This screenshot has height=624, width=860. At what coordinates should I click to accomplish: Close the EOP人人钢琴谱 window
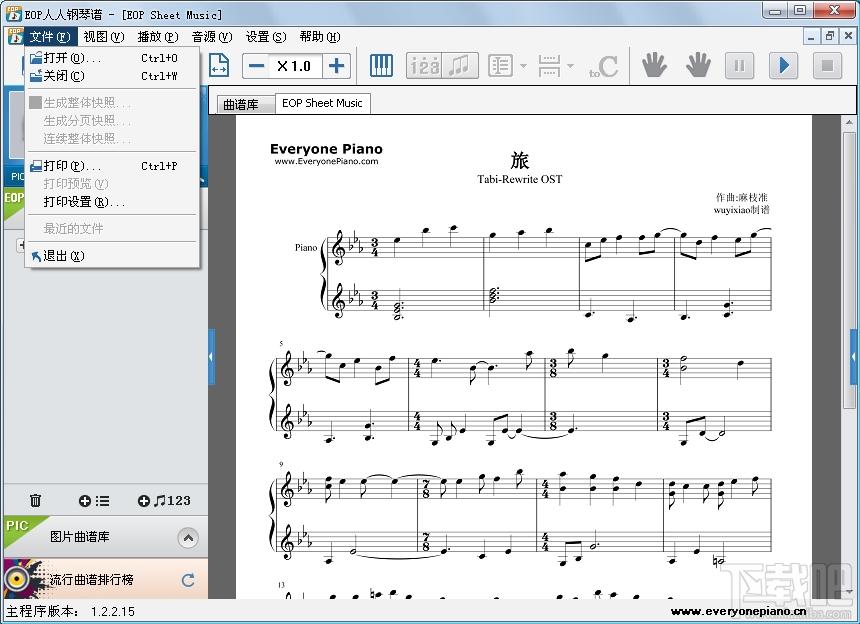[835, 10]
